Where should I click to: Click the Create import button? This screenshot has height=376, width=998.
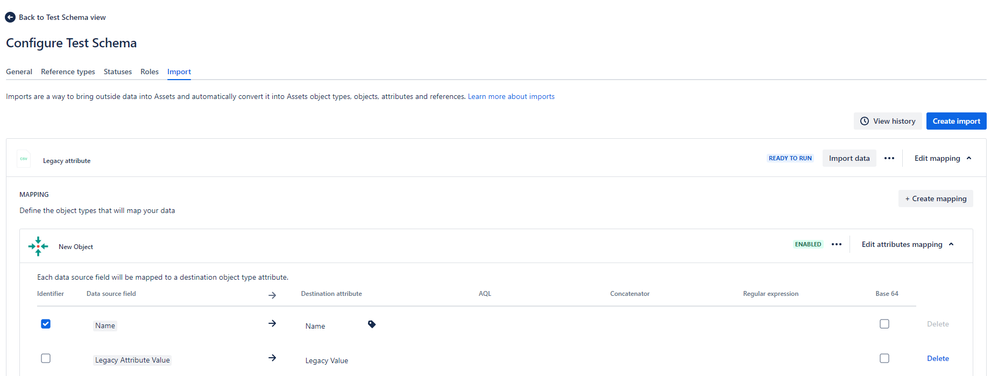click(x=956, y=121)
